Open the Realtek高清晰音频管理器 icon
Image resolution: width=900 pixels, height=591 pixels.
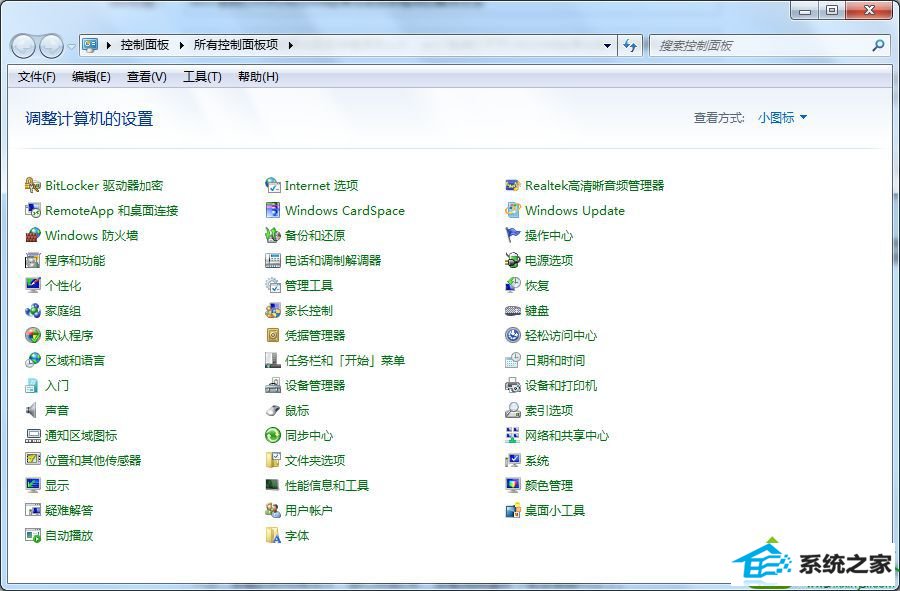pos(513,185)
